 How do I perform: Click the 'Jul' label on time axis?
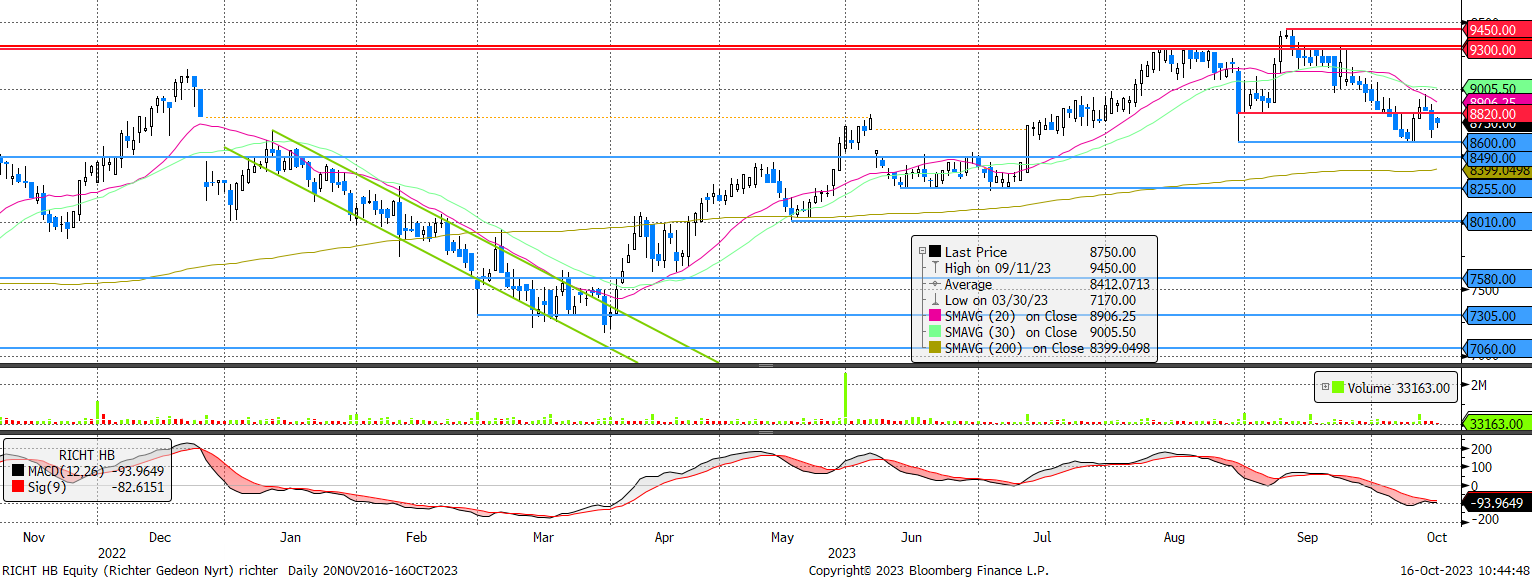point(1042,537)
